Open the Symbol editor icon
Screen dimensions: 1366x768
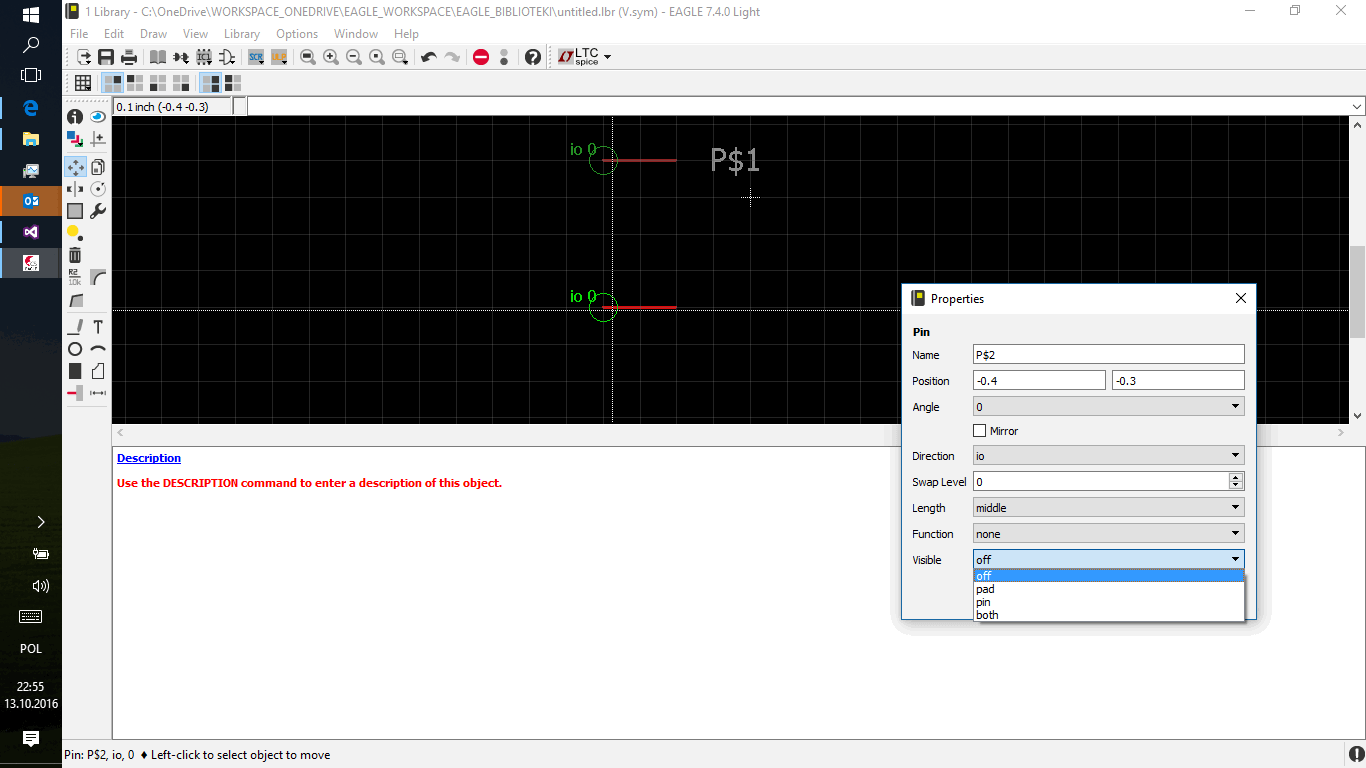226,57
